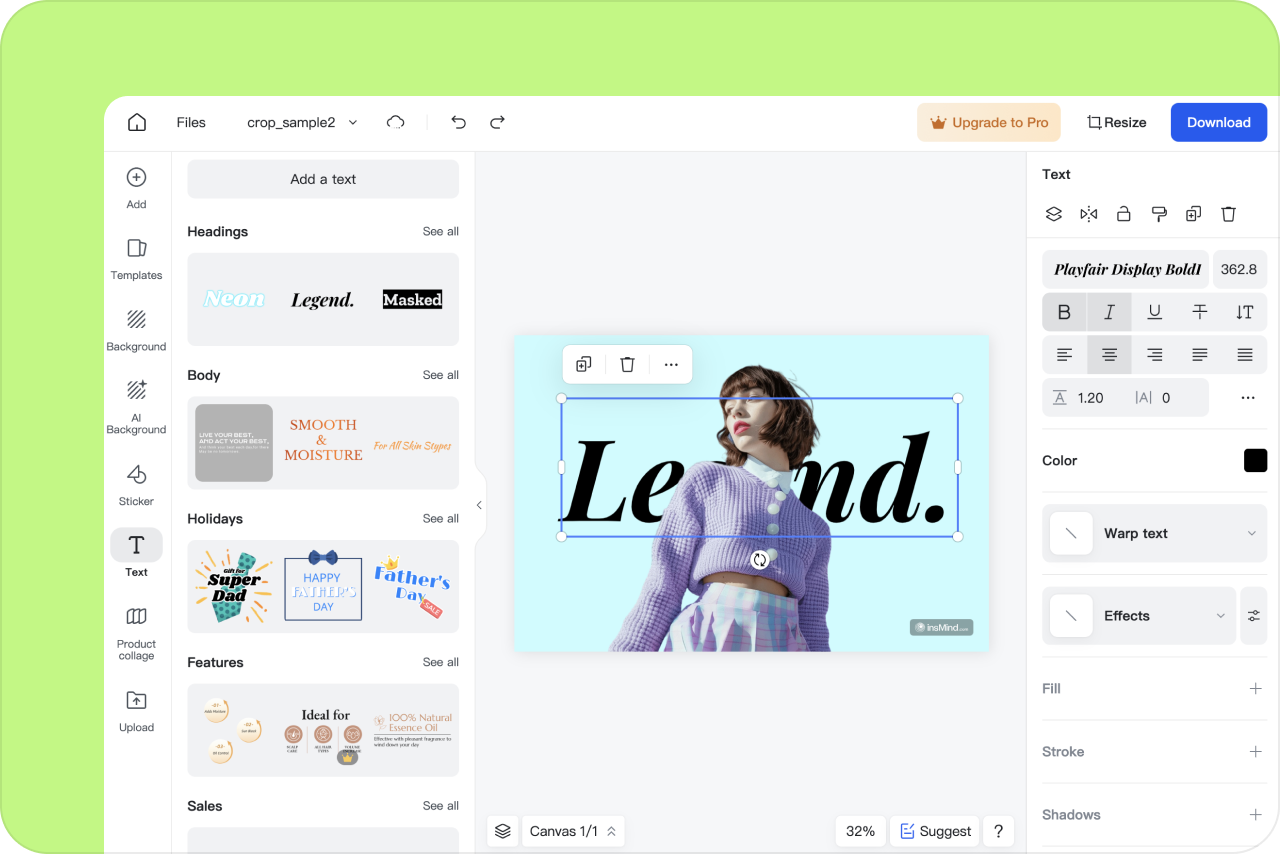Open the Product collage panel
The image size is (1280, 854).
click(137, 633)
